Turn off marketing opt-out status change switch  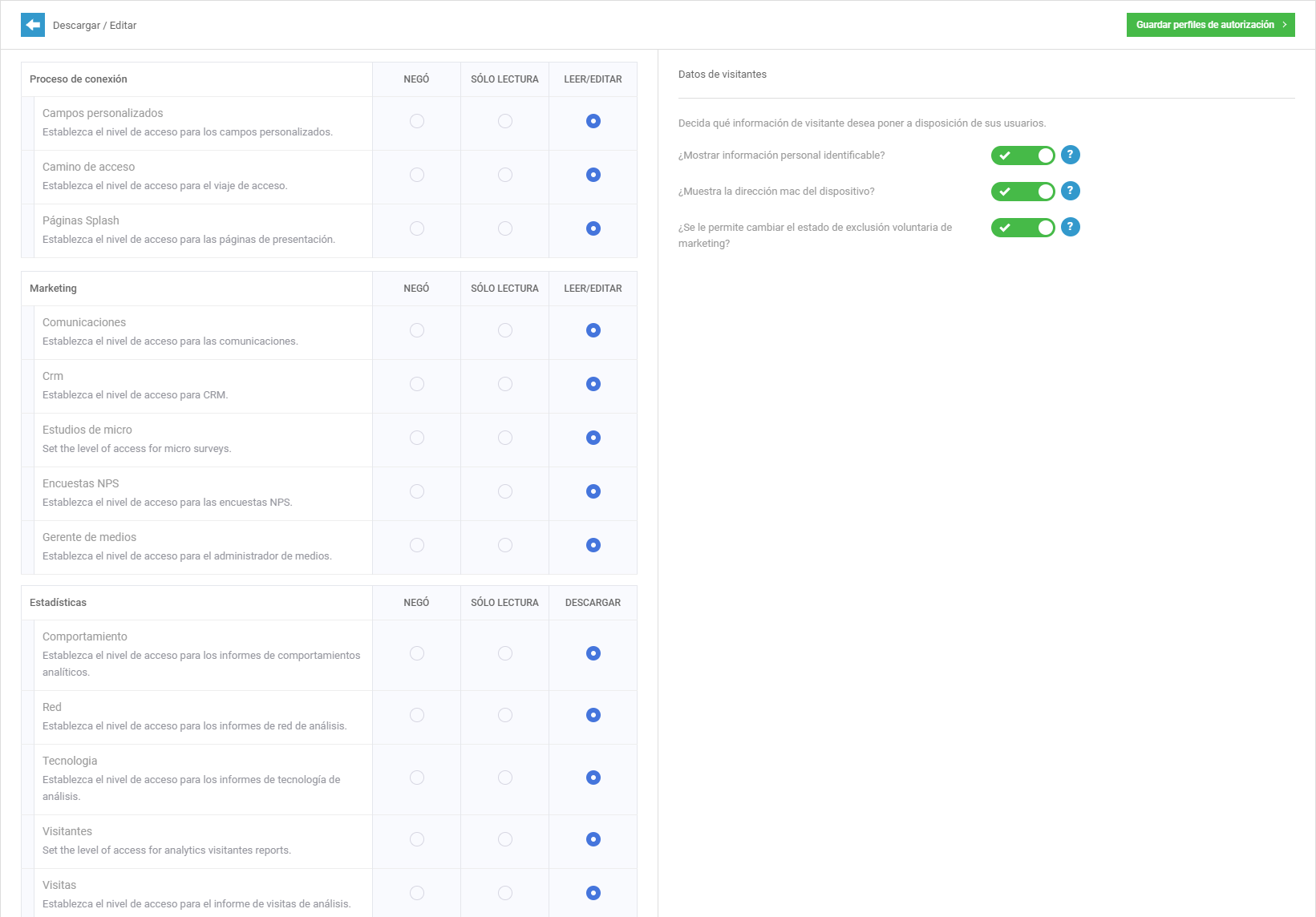click(1022, 228)
